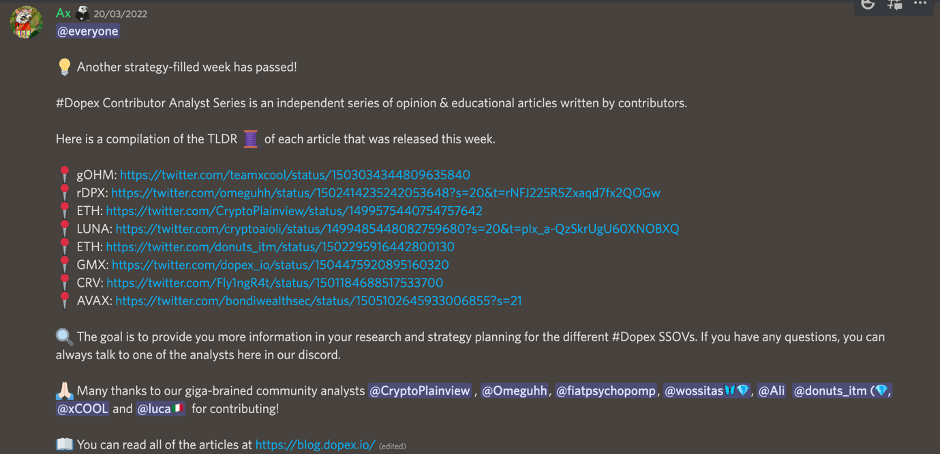
Task: Open the AVAX bondiwealthsec Twitter link
Action: point(318,300)
